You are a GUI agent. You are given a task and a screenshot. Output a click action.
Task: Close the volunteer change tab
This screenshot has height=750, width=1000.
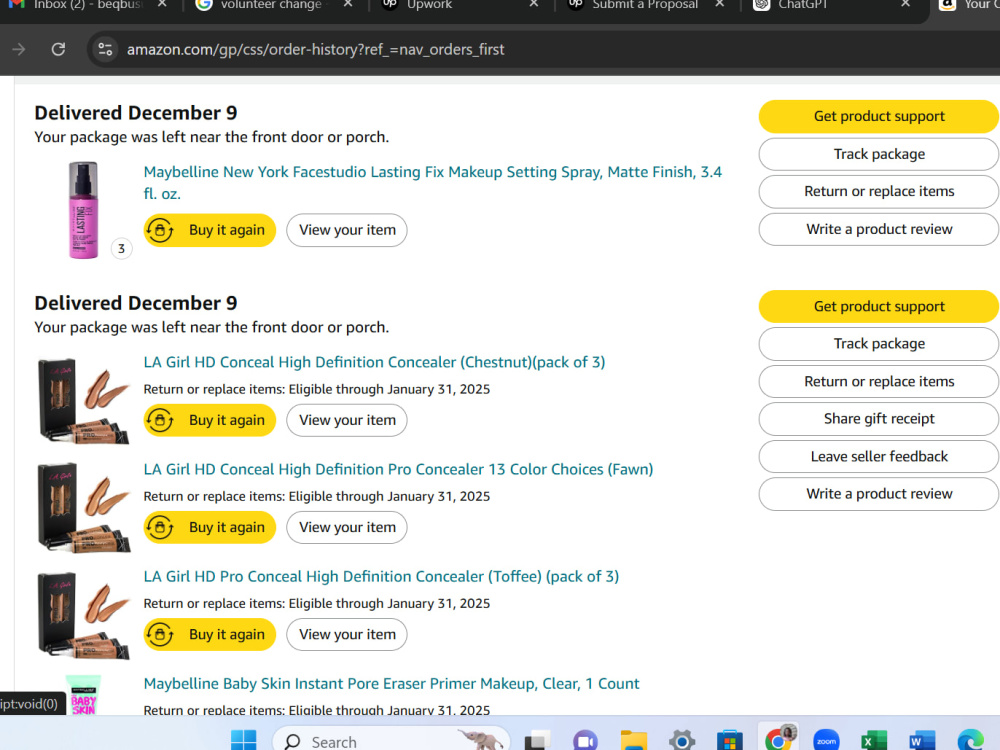click(x=348, y=4)
